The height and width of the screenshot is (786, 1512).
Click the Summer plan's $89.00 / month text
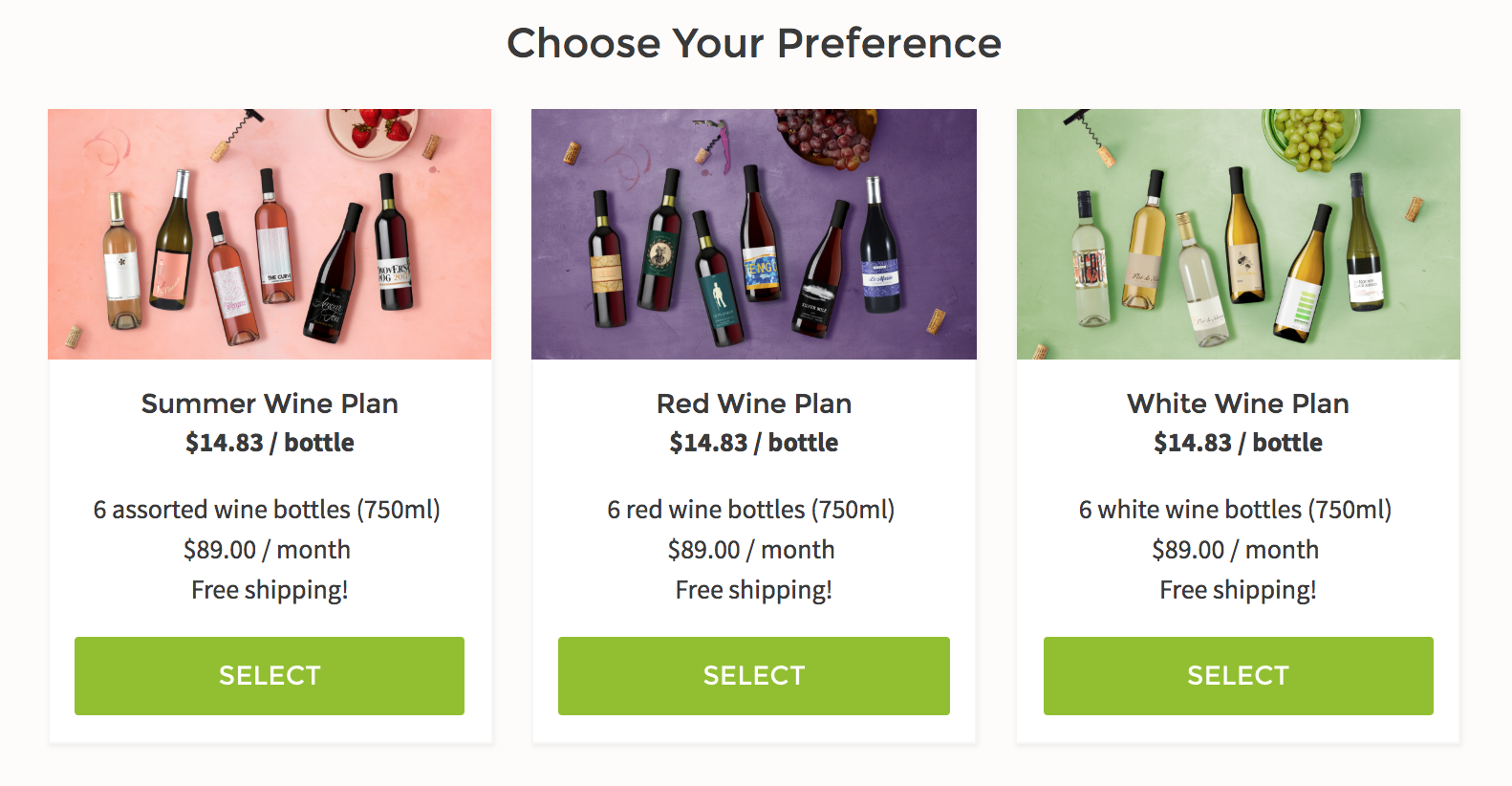267,550
